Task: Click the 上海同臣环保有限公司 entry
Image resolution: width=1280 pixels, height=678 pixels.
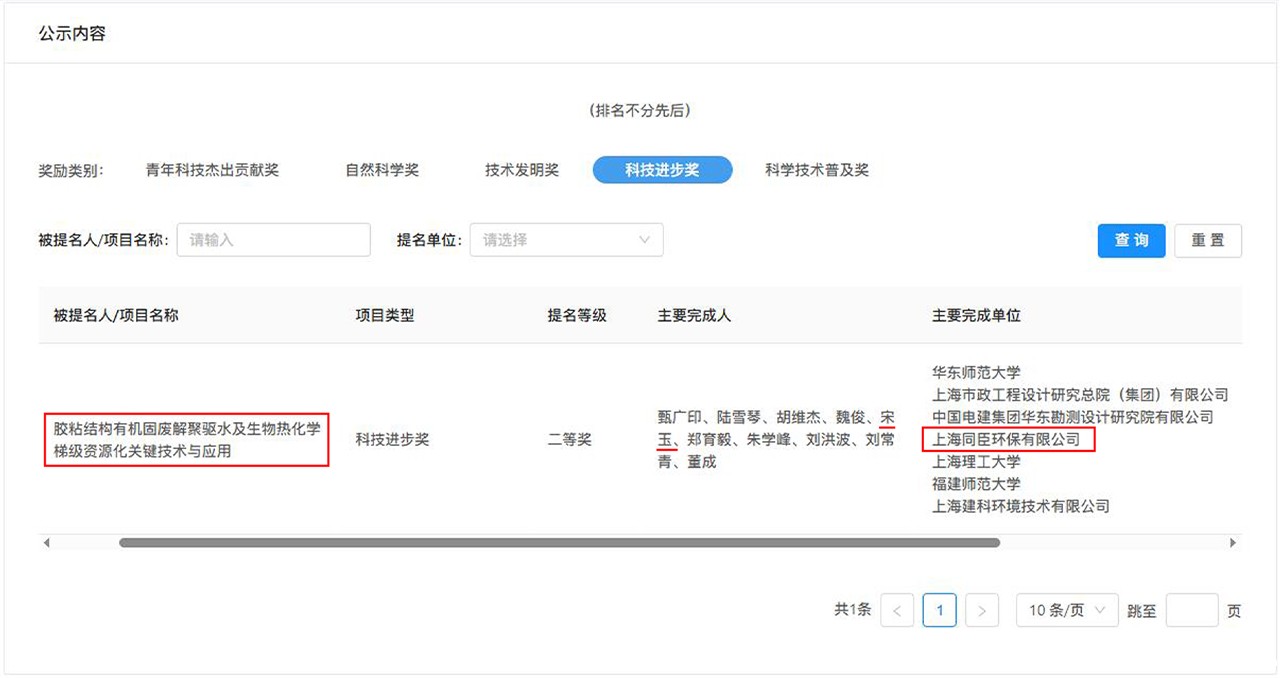Action: pyautogui.click(x=1007, y=439)
